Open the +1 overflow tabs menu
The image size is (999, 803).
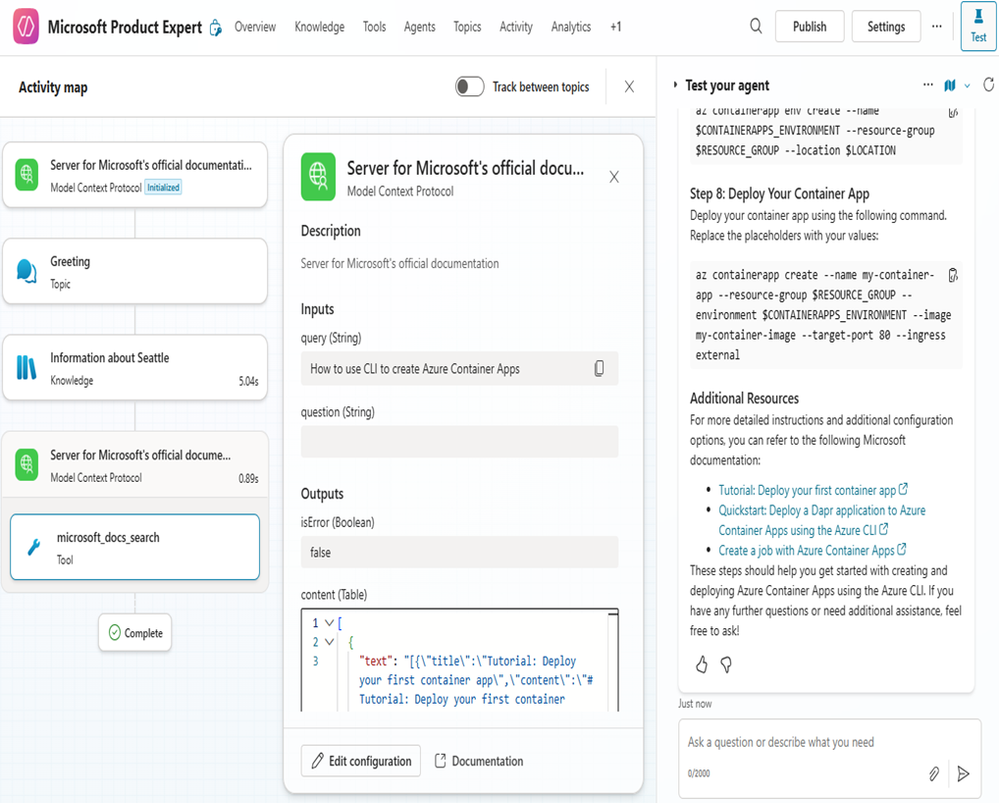(x=615, y=27)
